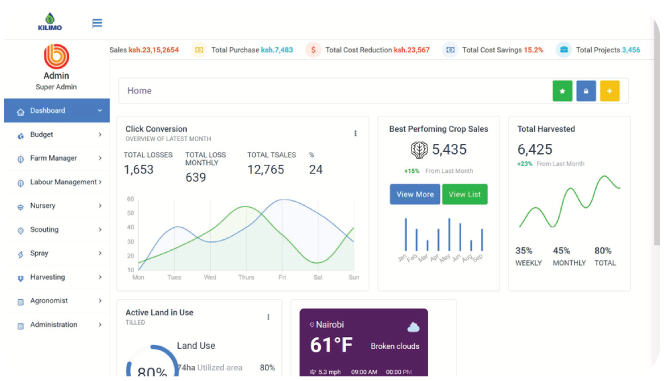
Task: Click the crop sales bar chart
Action: (x=440, y=240)
